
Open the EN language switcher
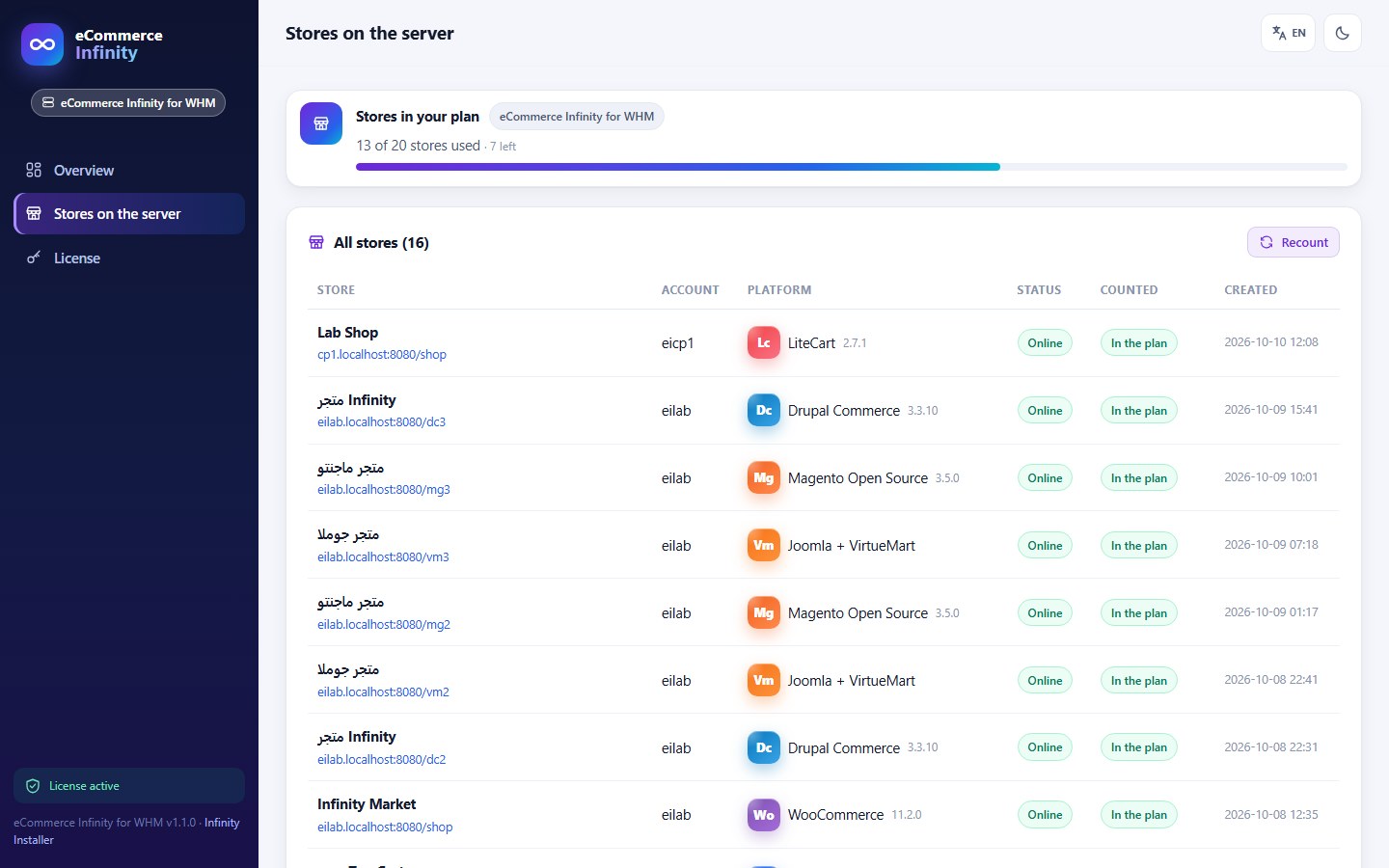[x=1288, y=33]
